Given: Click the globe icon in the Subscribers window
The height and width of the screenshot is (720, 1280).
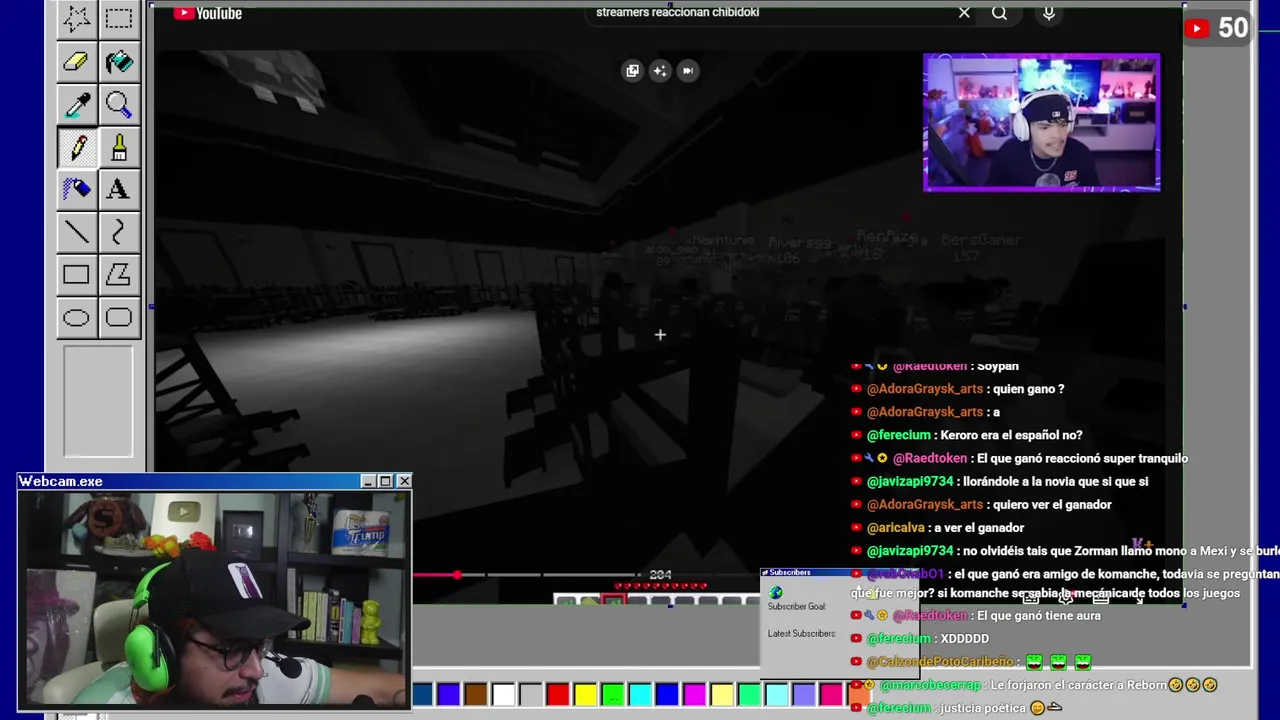Looking at the screenshot, I should pos(776,593).
